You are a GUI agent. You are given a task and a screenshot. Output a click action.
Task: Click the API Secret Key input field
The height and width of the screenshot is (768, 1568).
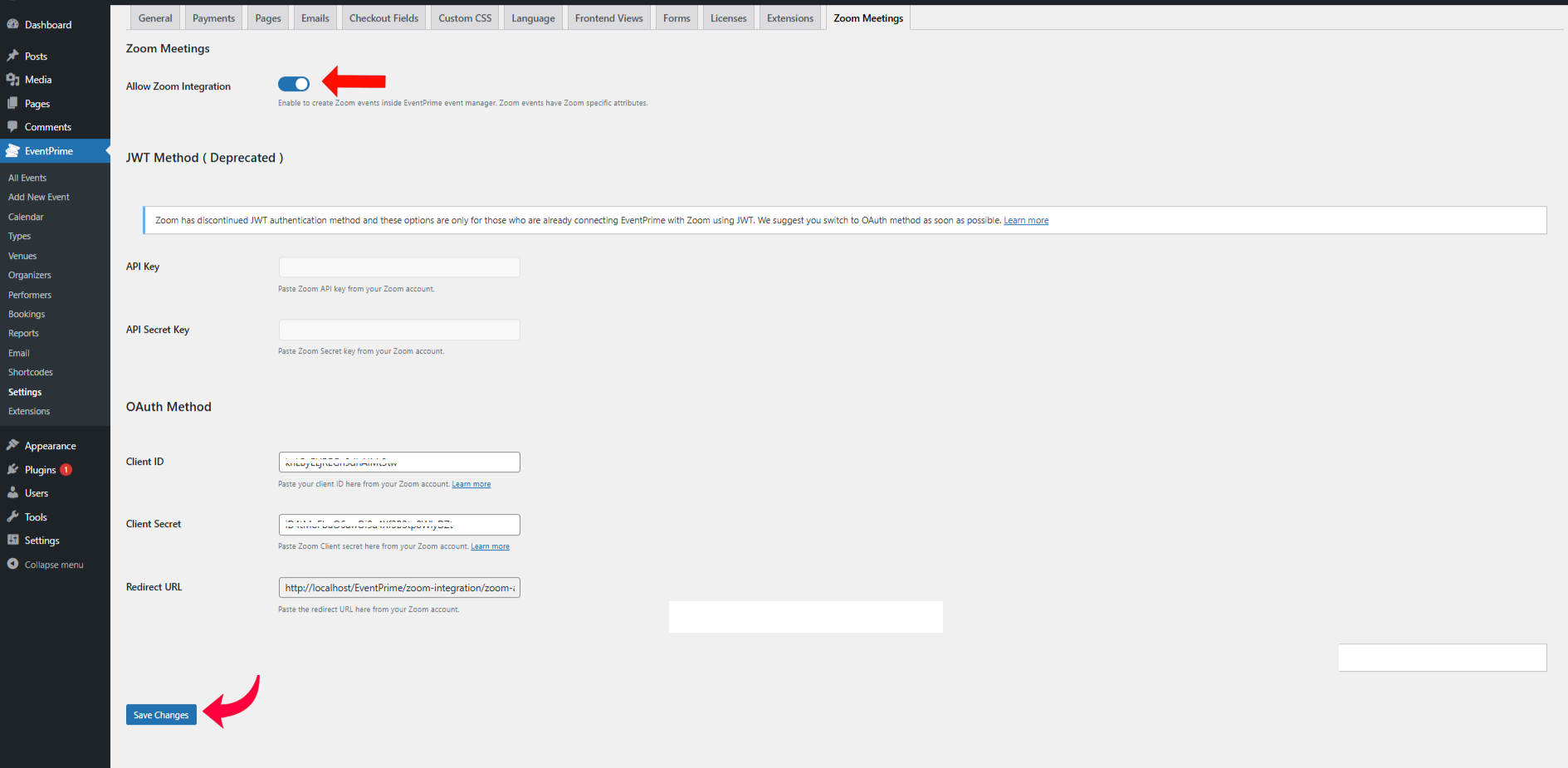[399, 330]
